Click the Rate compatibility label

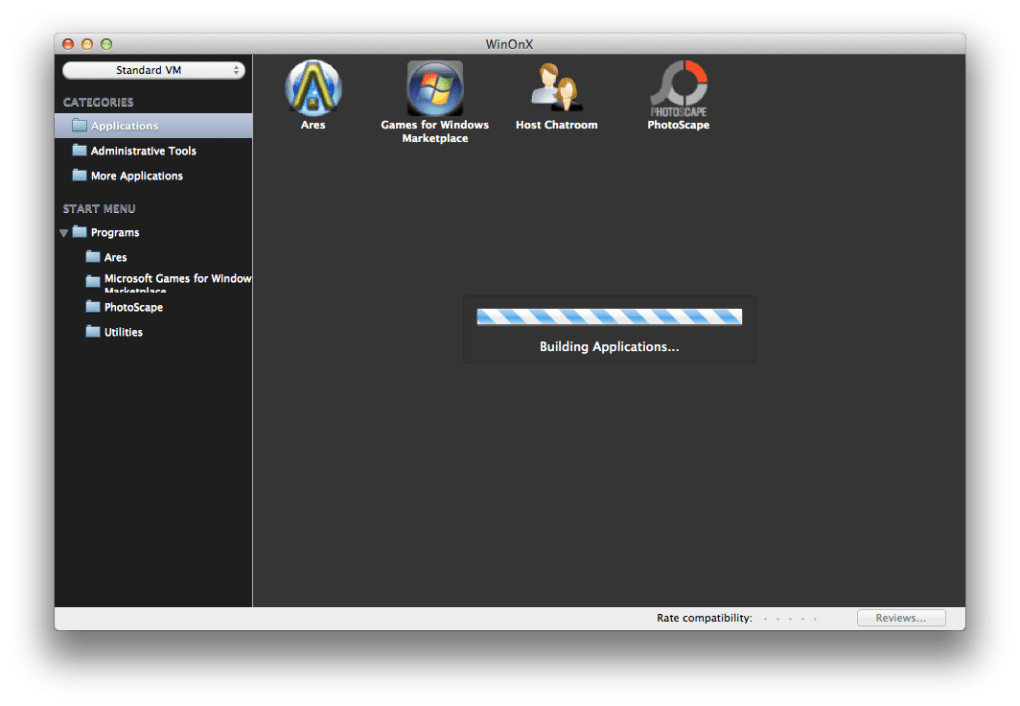point(704,618)
